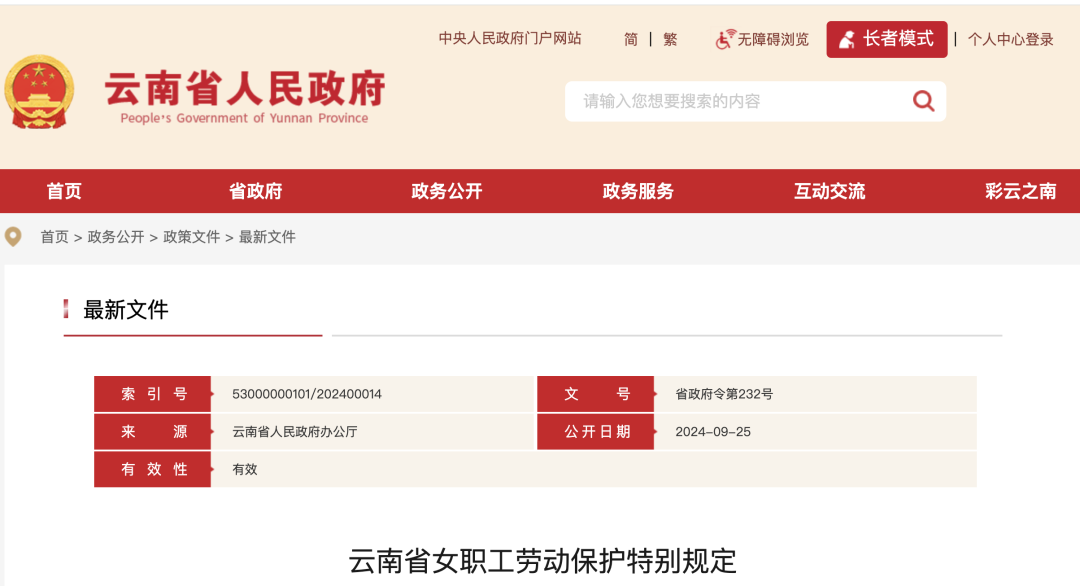Open the 互动交流 navigation menu
Screen dimensions: 1080x586
(x=828, y=191)
